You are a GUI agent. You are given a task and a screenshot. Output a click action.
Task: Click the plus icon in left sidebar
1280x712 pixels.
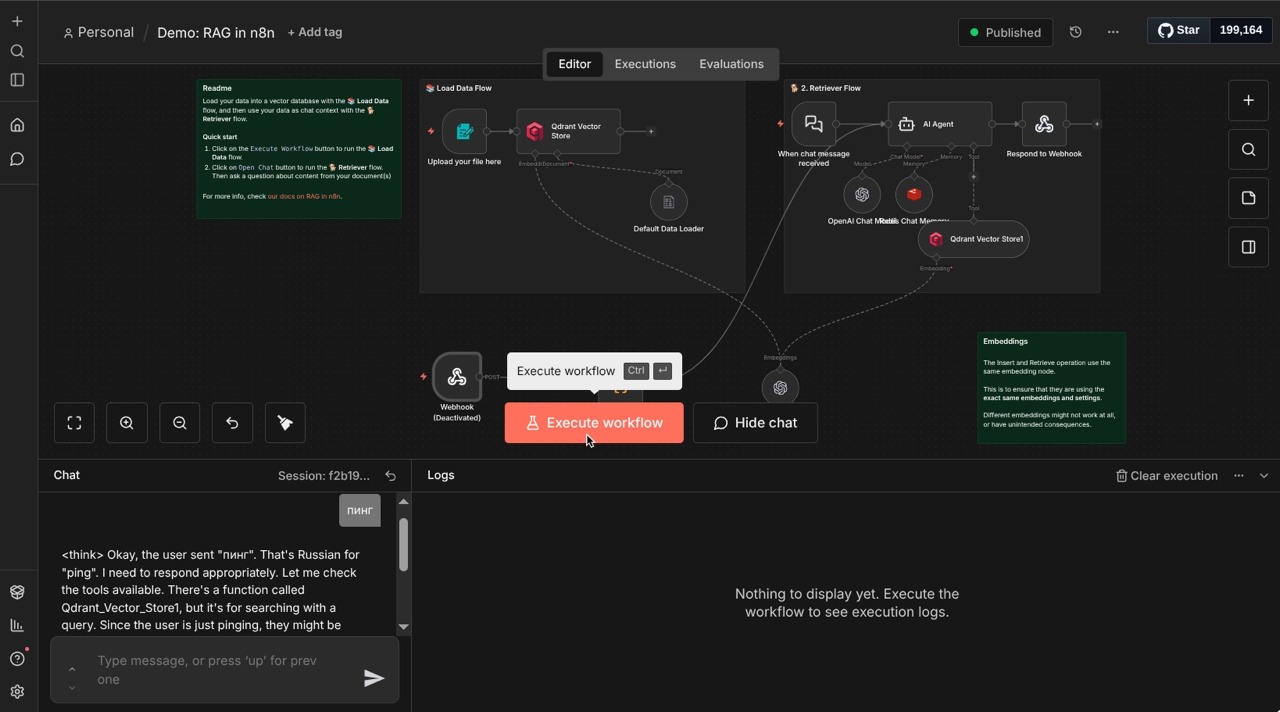coord(17,21)
